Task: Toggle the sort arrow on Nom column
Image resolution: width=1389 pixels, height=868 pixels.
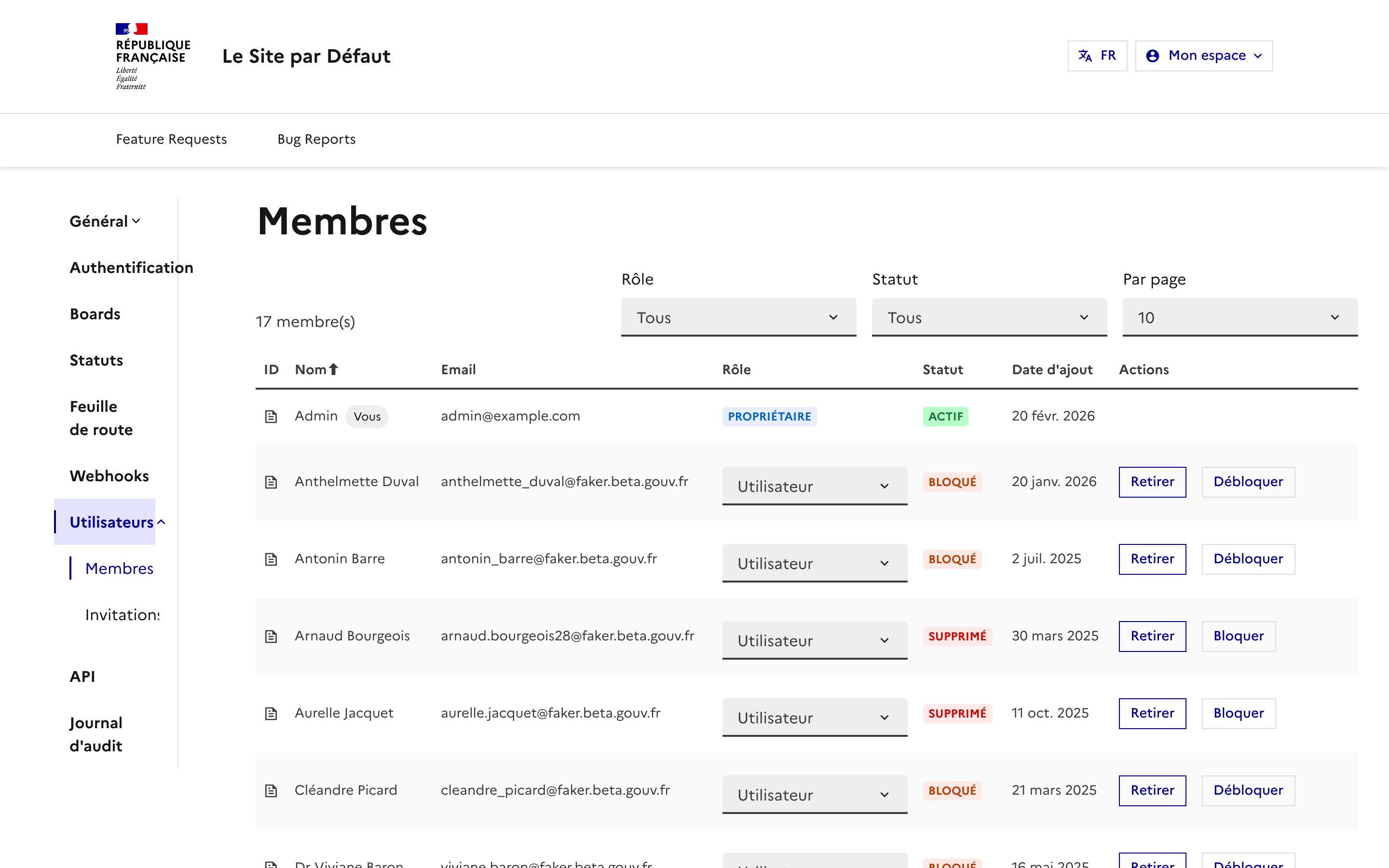Action: click(333, 369)
